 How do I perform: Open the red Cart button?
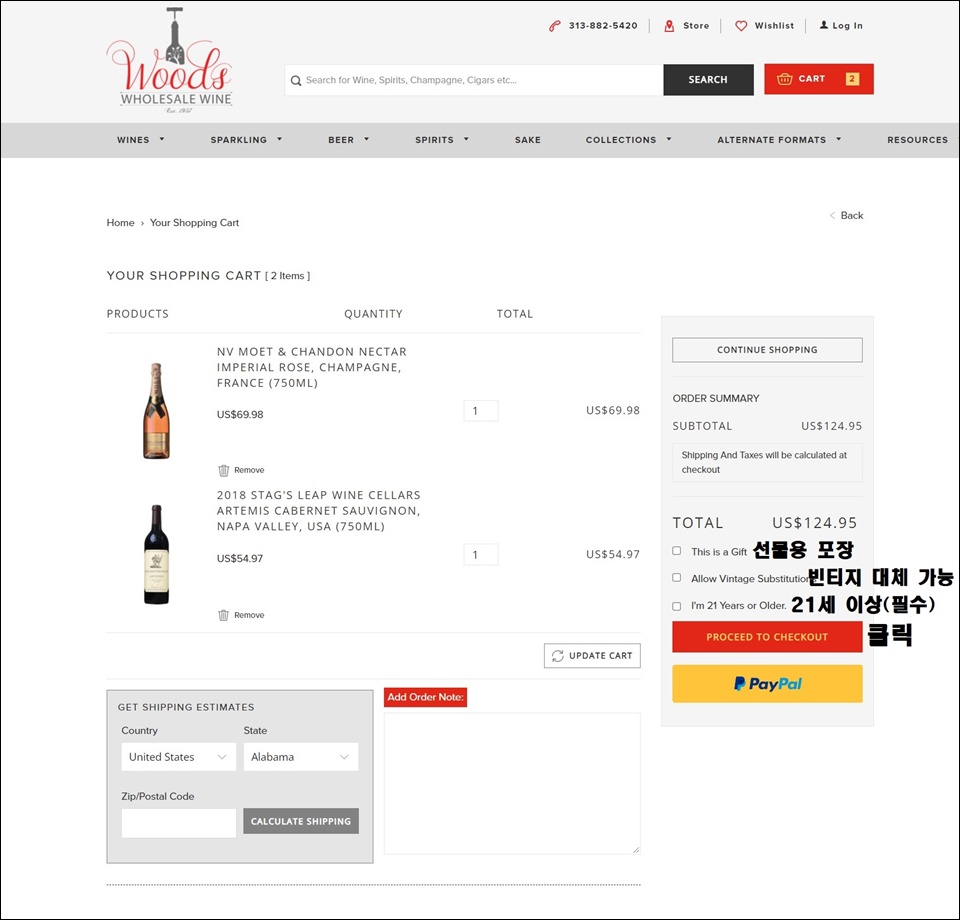[819, 79]
